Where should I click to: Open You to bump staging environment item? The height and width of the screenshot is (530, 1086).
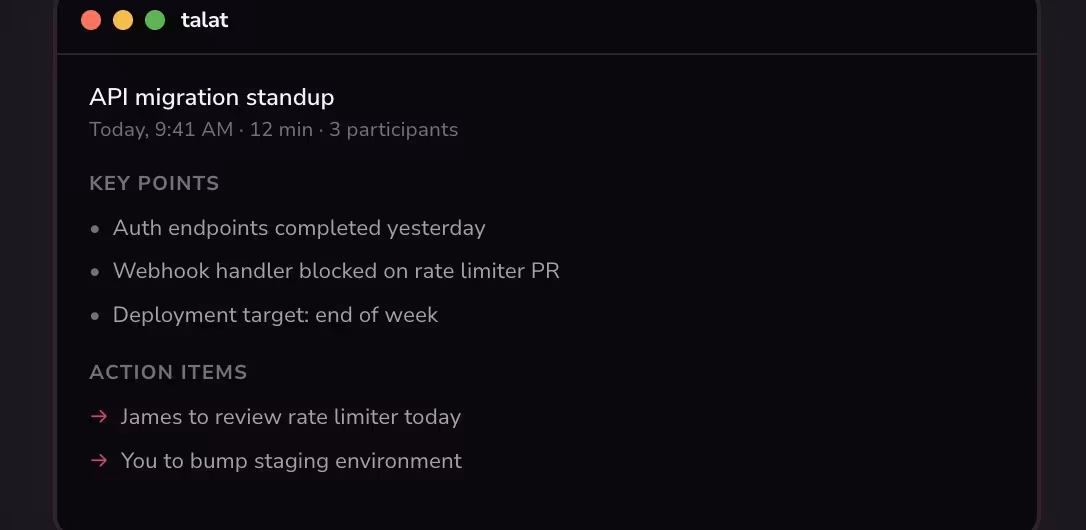[x=291, y=461]
